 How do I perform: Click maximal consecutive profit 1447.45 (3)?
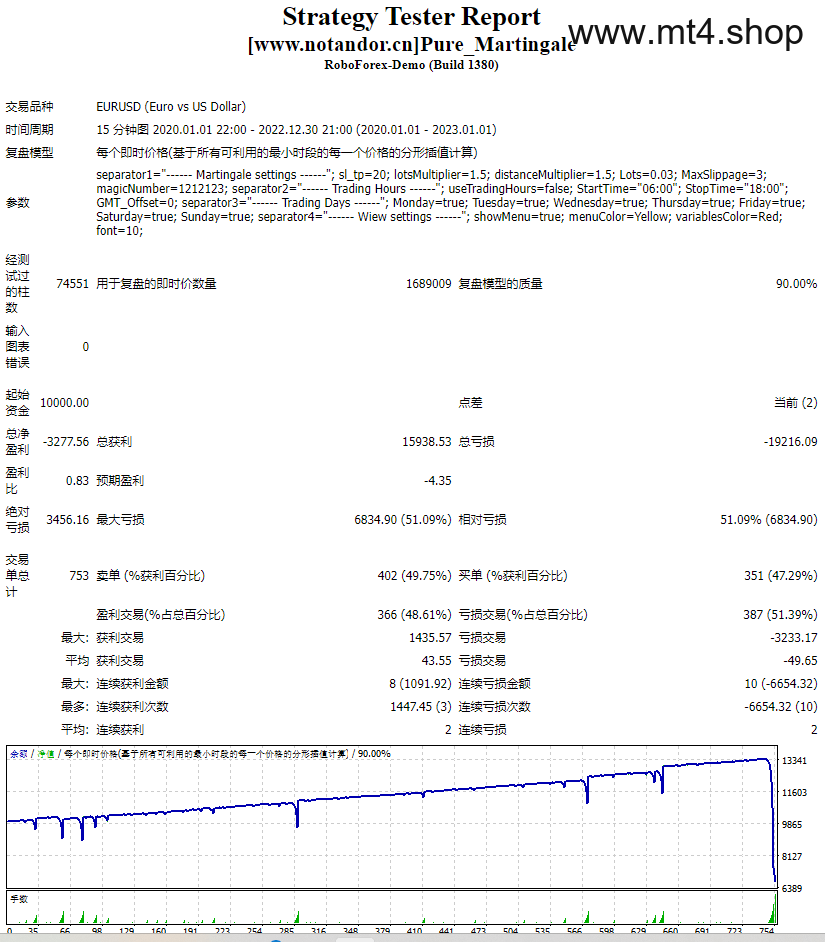421,706
